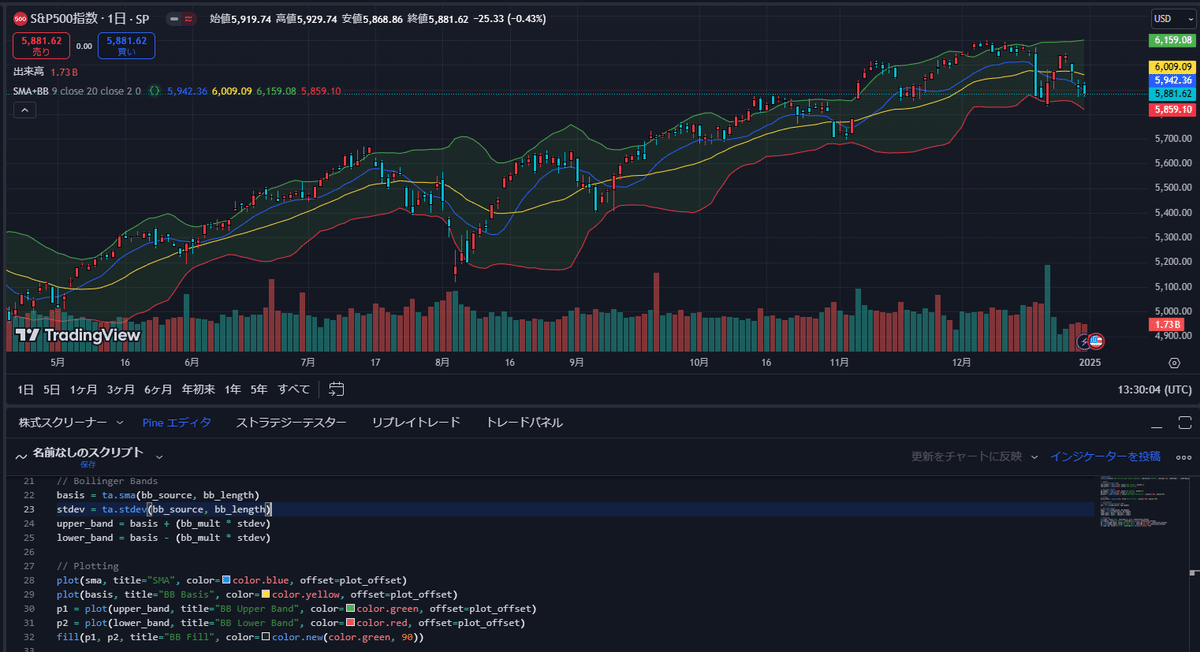Select the 6ヶ月 time range
The image size is (1200, 652).
[x=158, y=389]
